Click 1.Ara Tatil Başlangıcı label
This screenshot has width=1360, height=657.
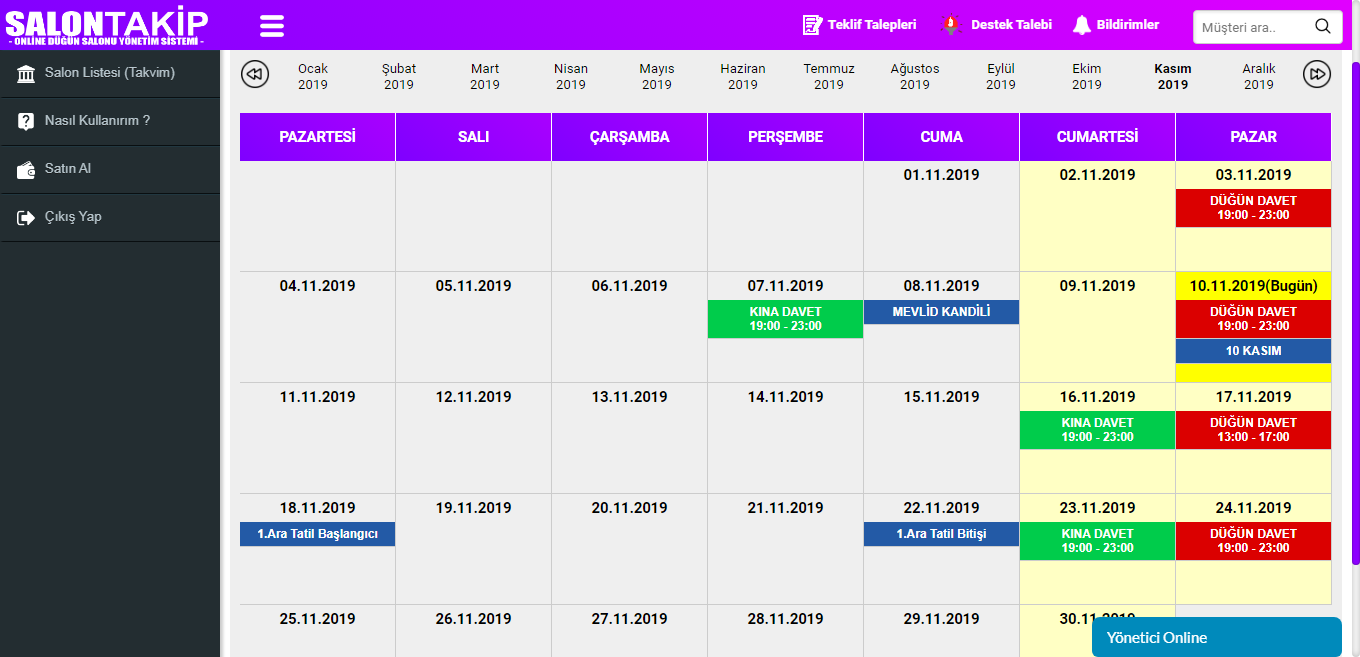tap(317, 534)
